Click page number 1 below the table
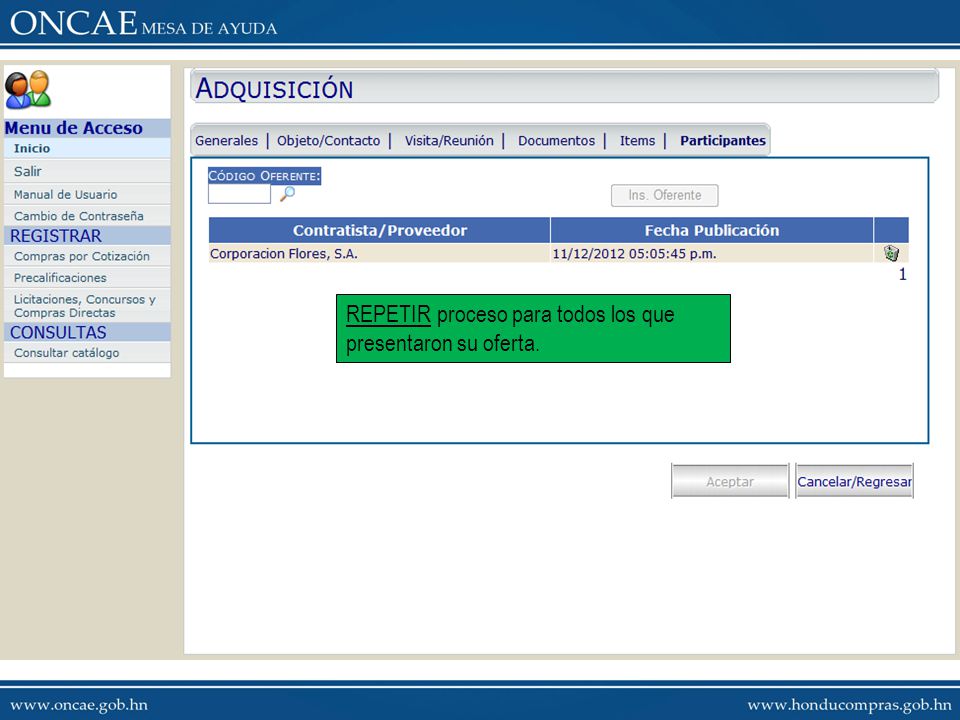Viewport: 960px width, 720px height. point(902,274)
